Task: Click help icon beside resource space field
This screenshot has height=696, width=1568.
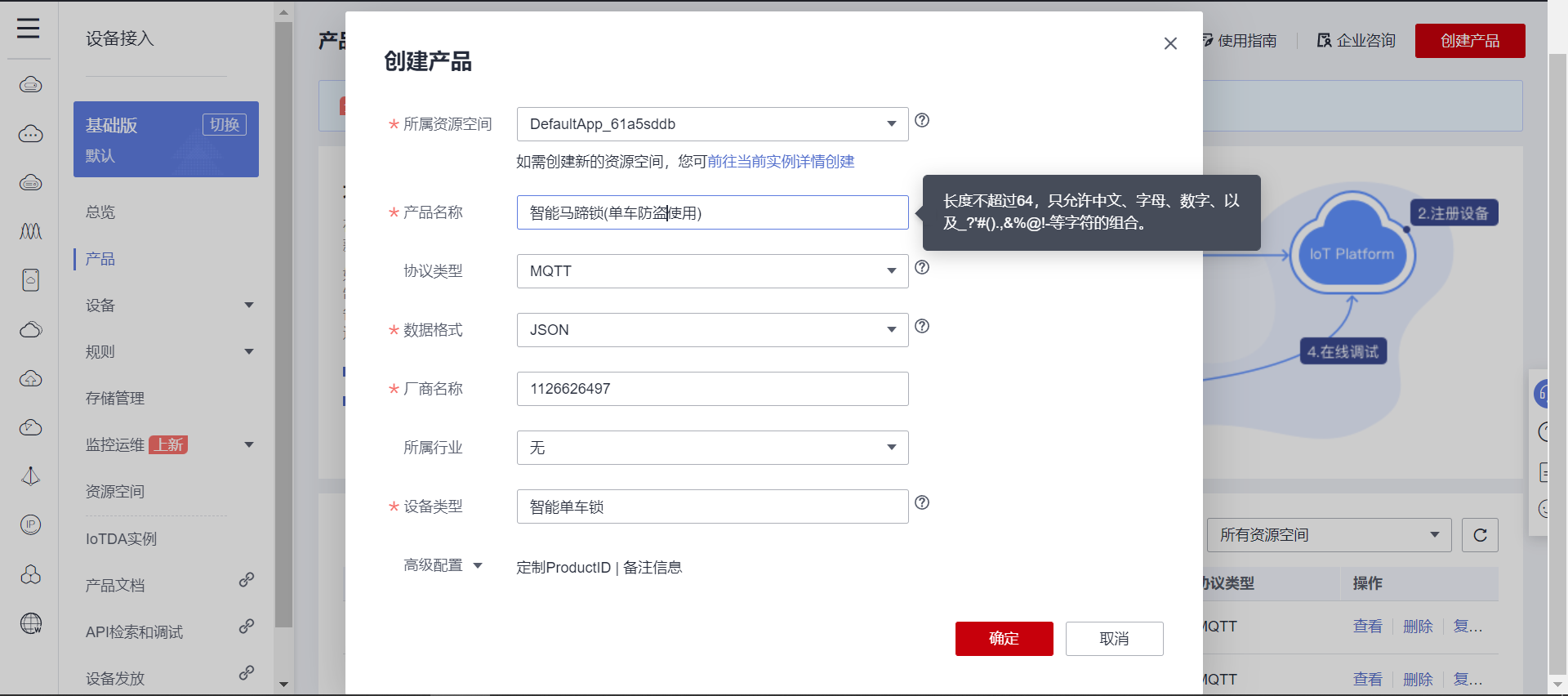Action: coord(922,121)
